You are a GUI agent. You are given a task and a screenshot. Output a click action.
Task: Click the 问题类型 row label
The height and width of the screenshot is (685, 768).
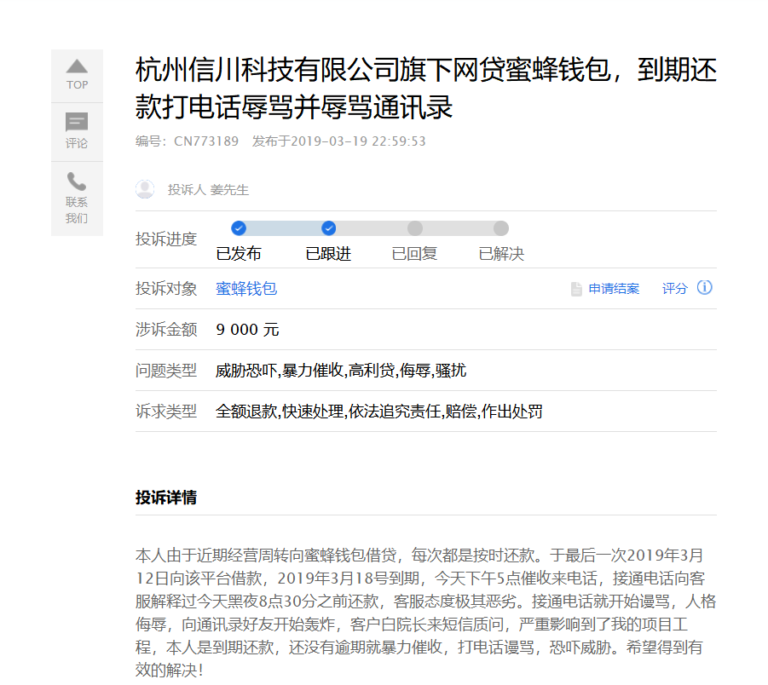pos(166,371)
